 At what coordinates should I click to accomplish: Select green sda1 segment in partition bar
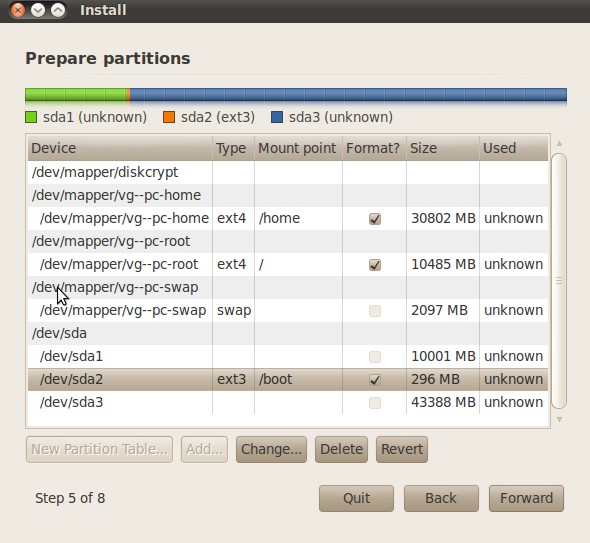click(x=76, y=95)
